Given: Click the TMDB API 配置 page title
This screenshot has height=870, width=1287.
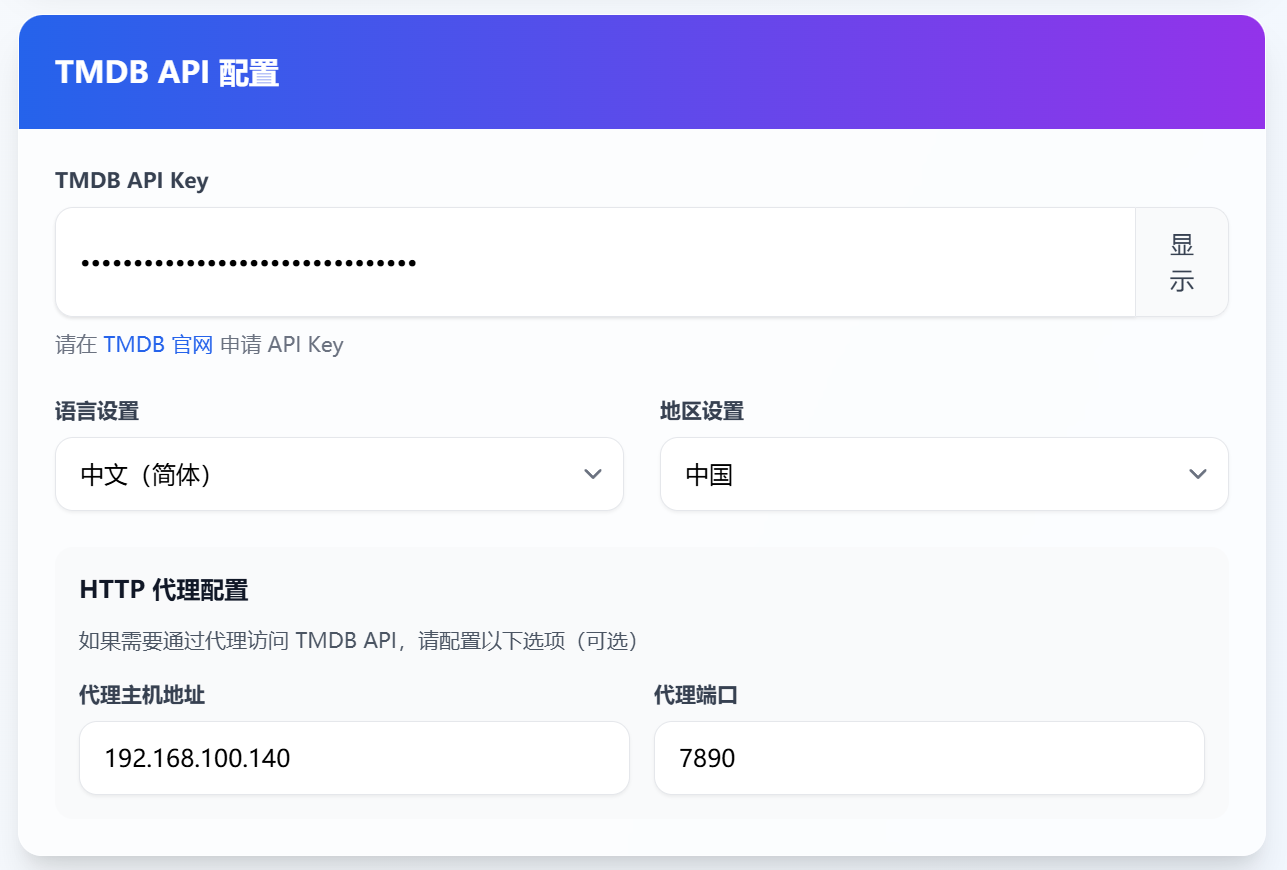Looking at the screenshot, I should (167, 73).
